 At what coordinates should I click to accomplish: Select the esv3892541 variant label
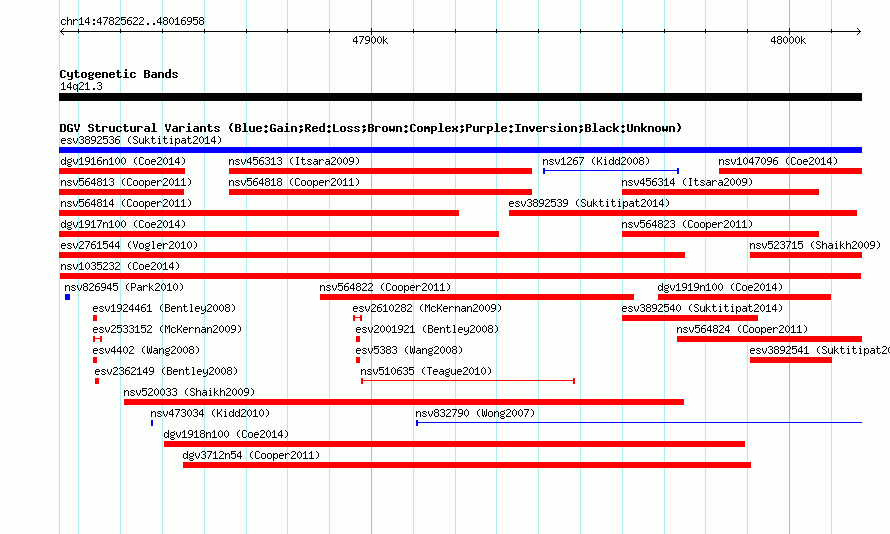point(819,350)
